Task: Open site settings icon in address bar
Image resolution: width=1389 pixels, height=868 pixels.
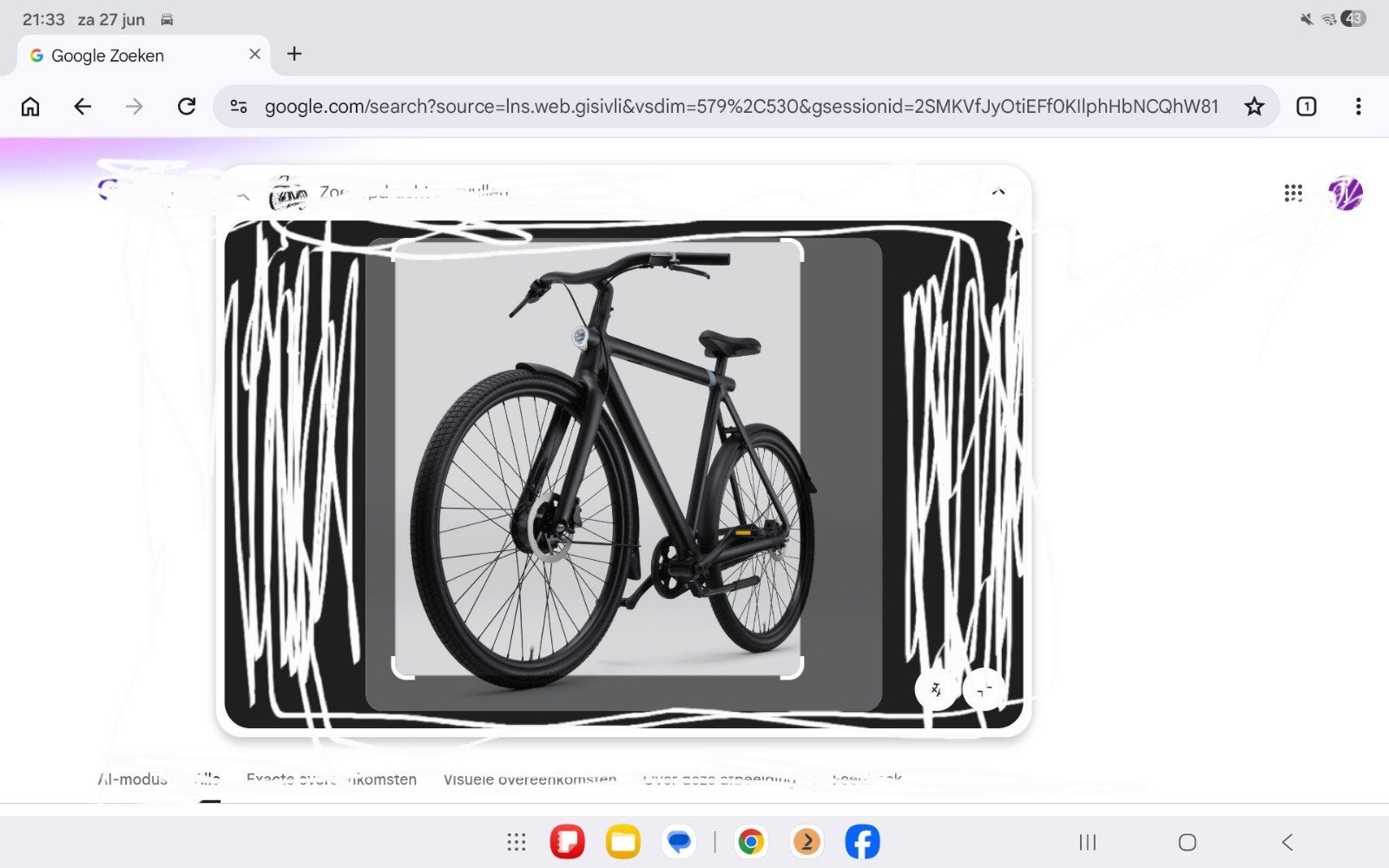Action: click(x=239, y=107)
